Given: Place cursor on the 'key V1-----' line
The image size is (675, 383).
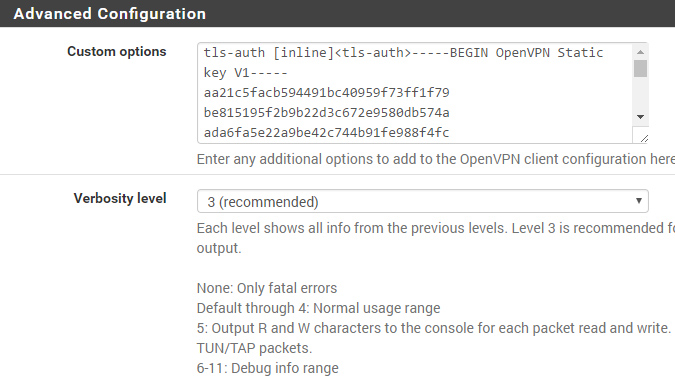Looking at the screenshot, I should [245, 72].
